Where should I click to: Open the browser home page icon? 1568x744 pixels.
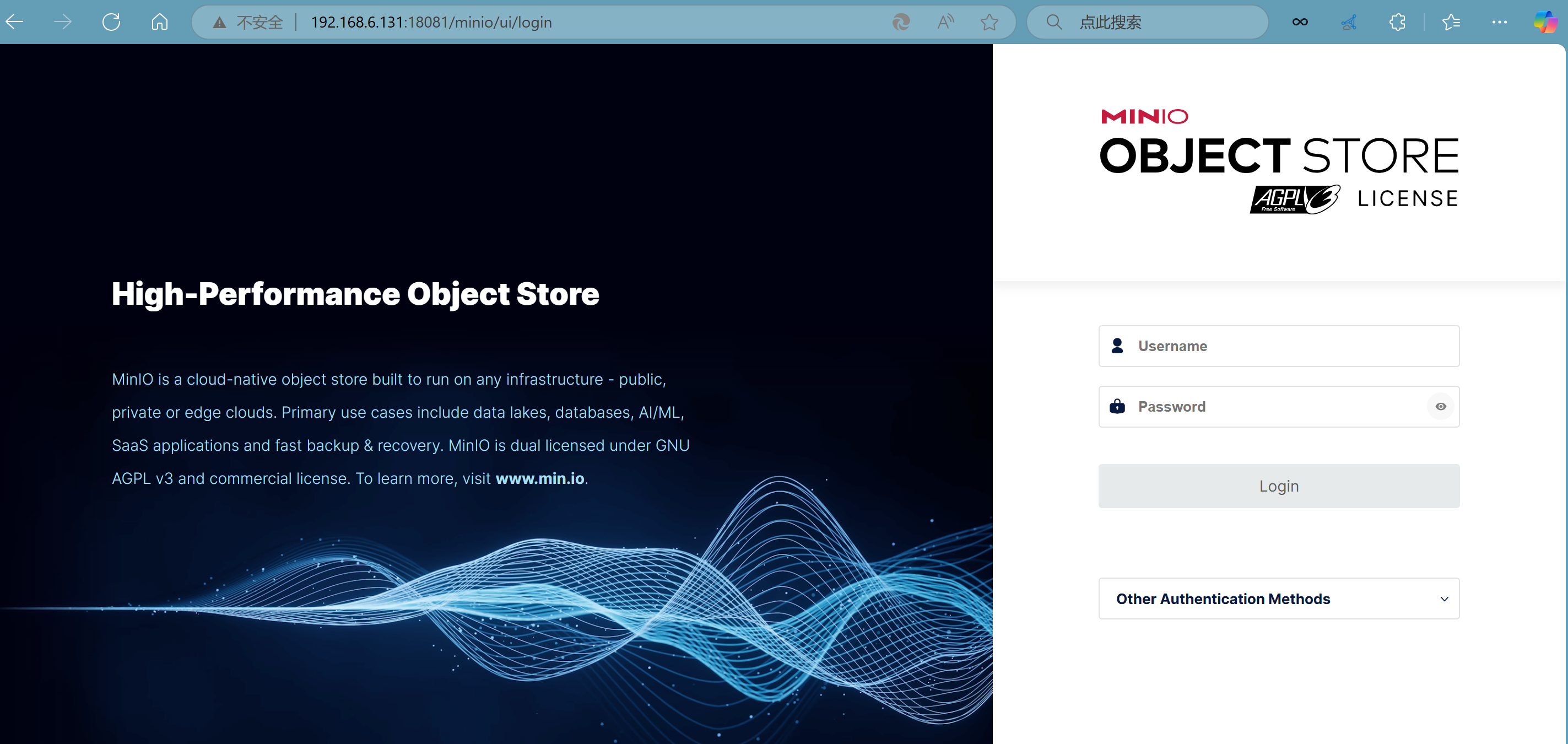(159, 23)
